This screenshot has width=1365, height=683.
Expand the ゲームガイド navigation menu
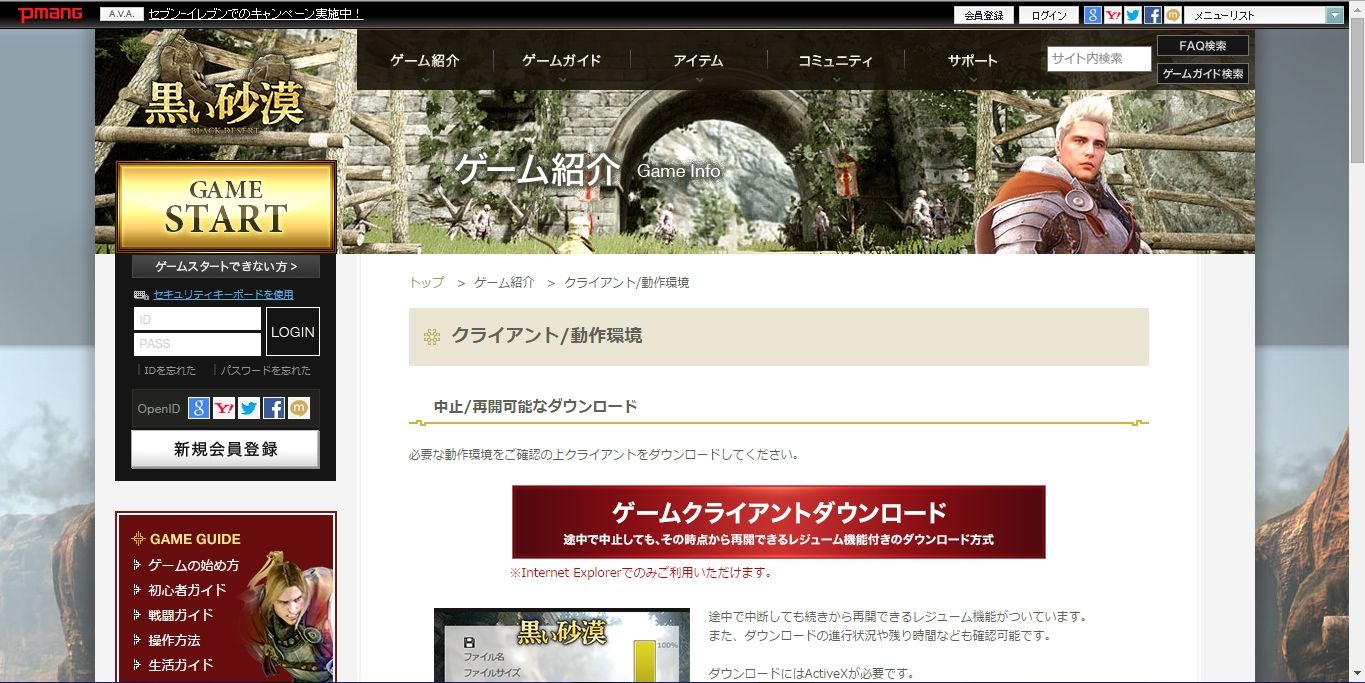pyautogui.click(x=562, y=62)
